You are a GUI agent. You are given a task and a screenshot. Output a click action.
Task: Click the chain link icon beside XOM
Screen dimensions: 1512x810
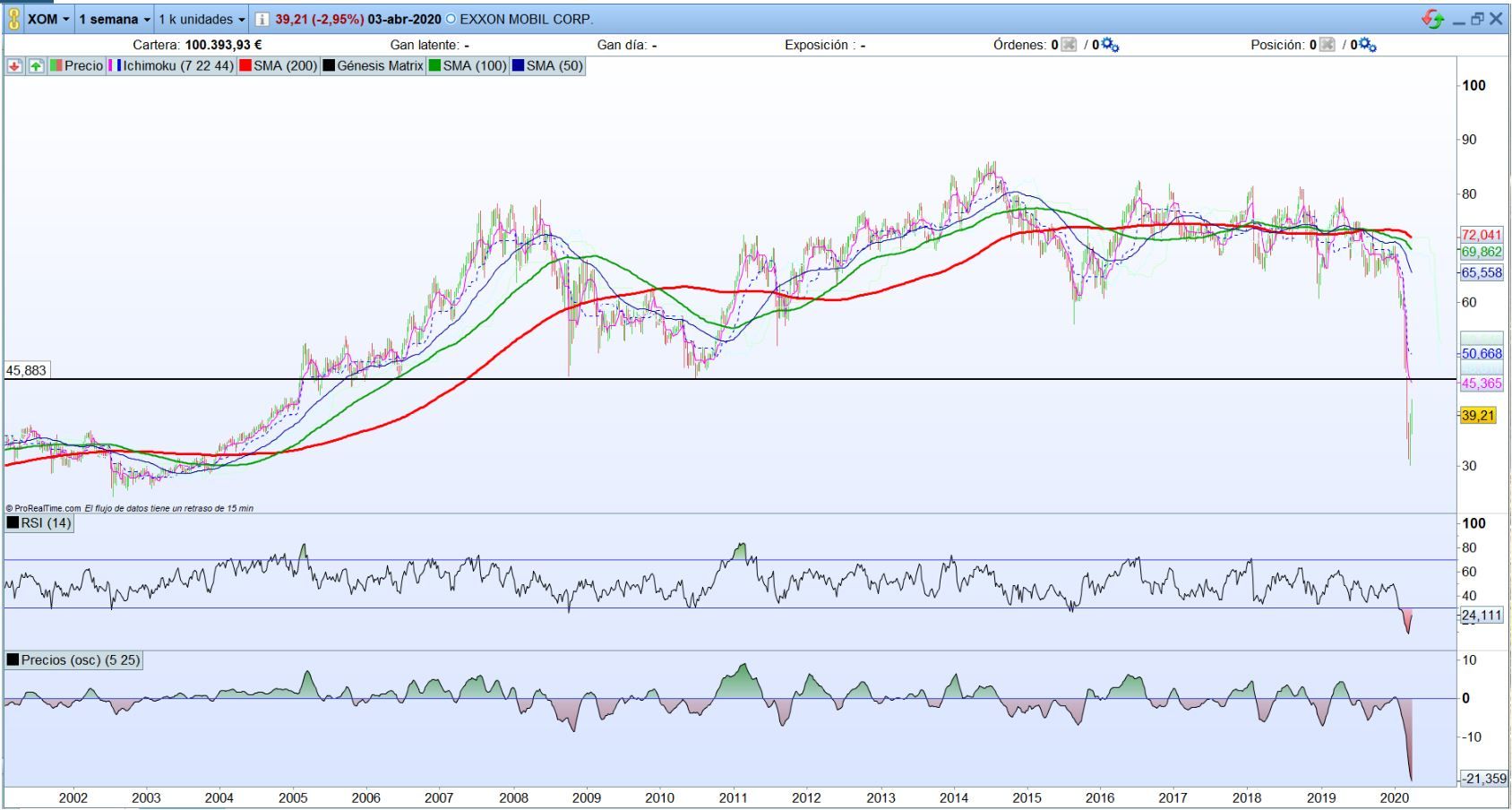pos(13,19)
